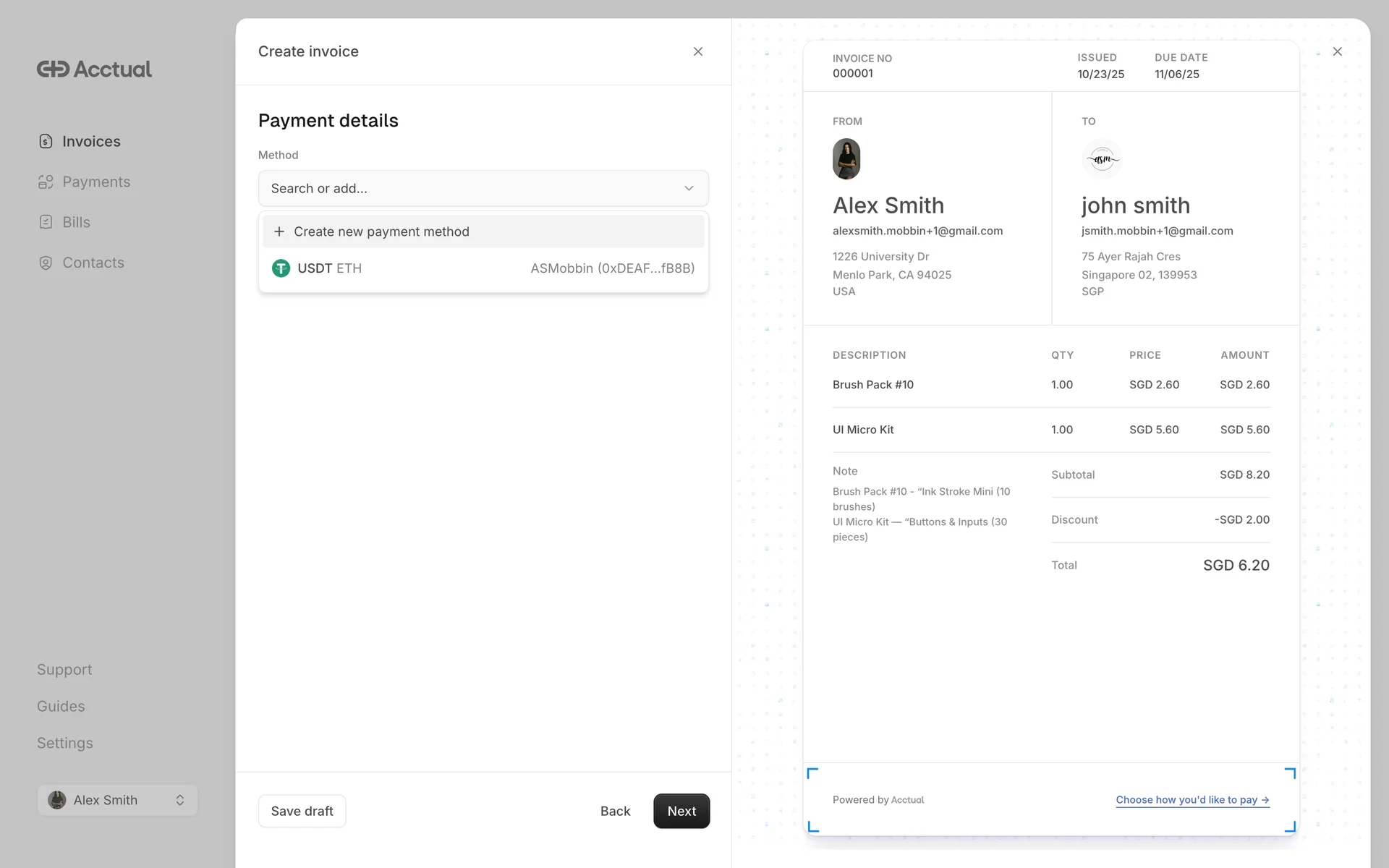Open the Alex Smith account switcher
1389x868 pixels.
(x=117, y=800)
